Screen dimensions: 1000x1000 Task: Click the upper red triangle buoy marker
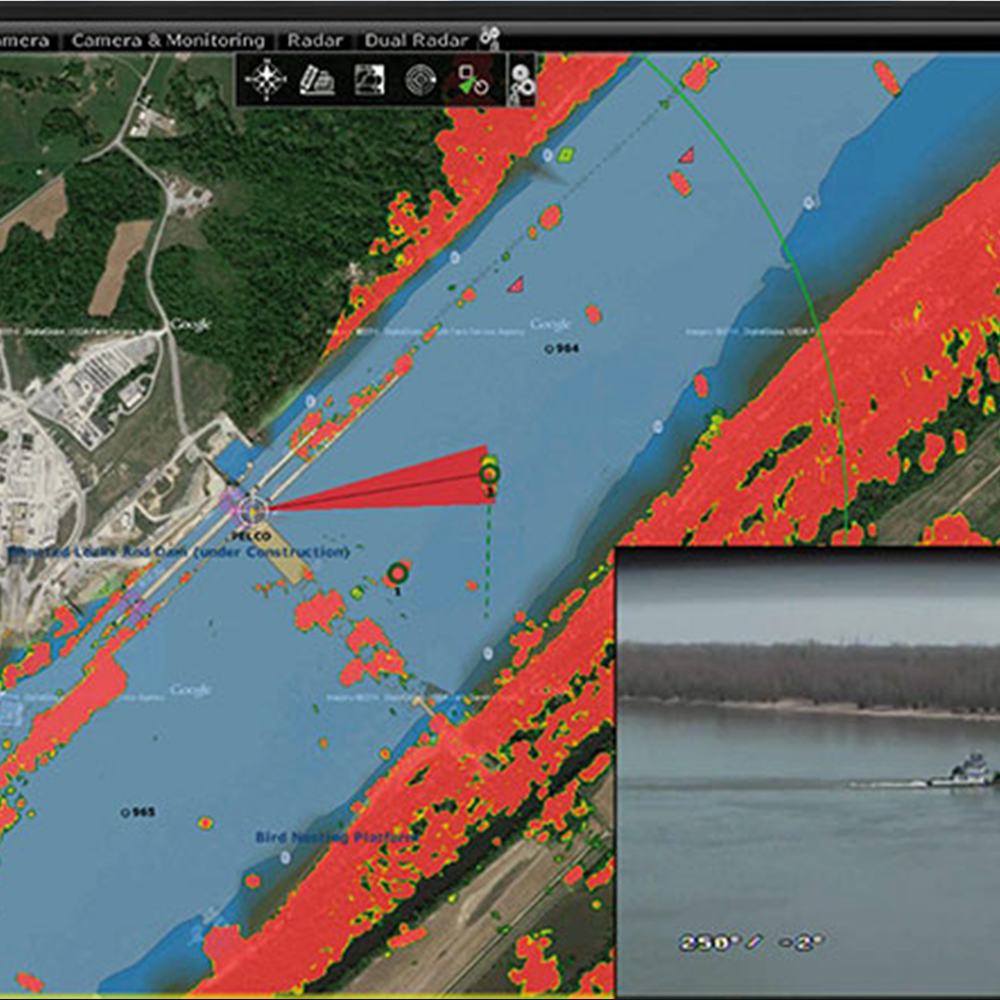tap(686, 155)
